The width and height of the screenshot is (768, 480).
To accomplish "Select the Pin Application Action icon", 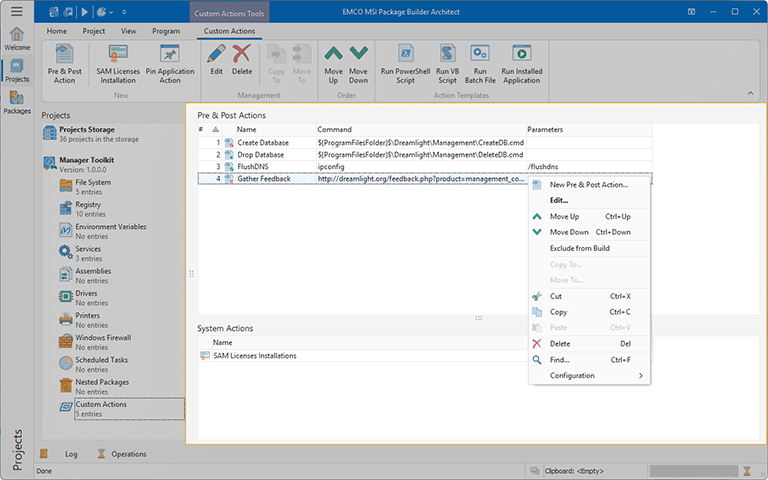I will click(x=170, y=64).
